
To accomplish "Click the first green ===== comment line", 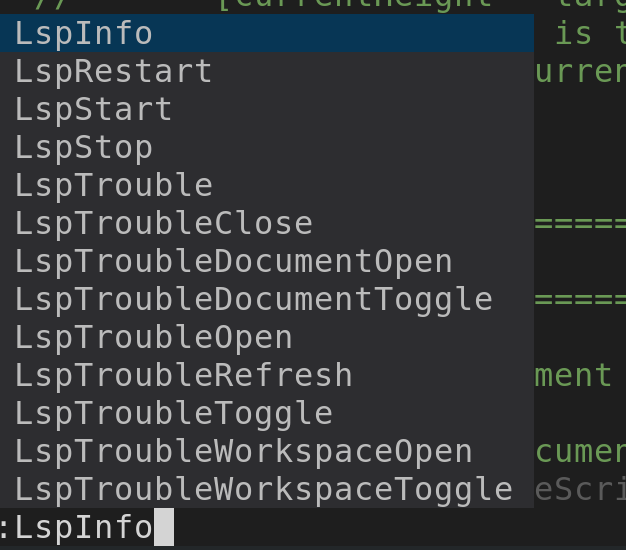I will [580, 223].
